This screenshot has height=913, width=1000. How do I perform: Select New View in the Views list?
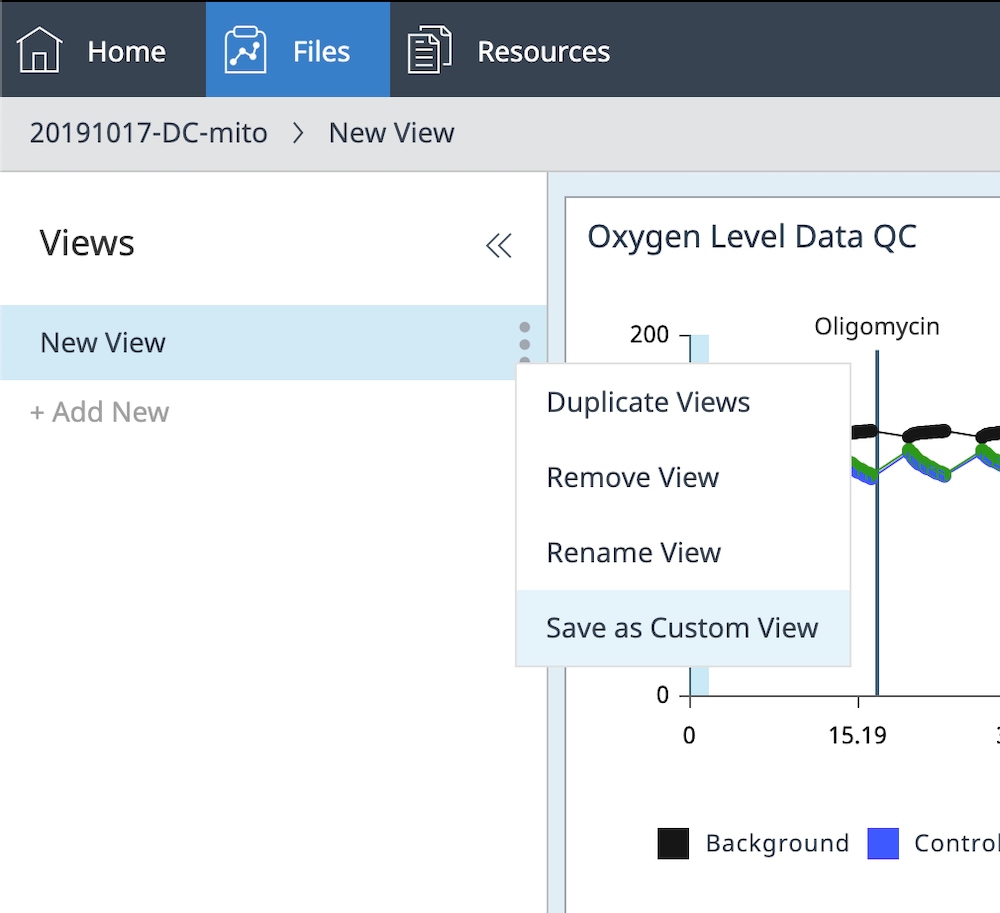pyautogui.click(x=103, y=343)
